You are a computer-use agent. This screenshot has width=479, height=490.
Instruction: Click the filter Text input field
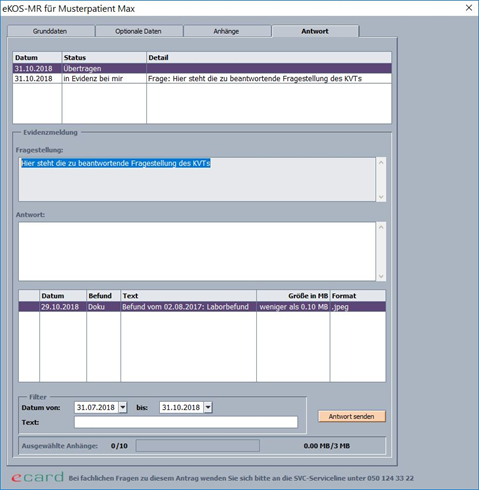pyautogui.click(x=186, y=422)
